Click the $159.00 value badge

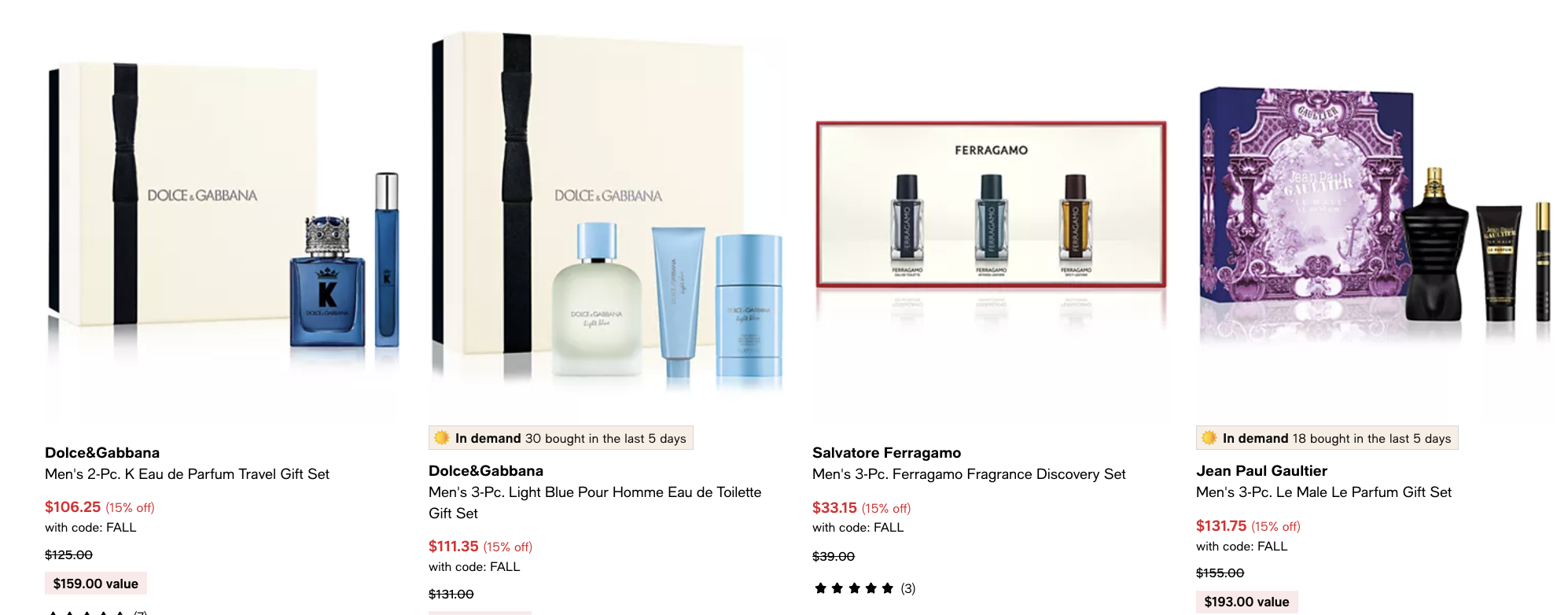point(96,584)
